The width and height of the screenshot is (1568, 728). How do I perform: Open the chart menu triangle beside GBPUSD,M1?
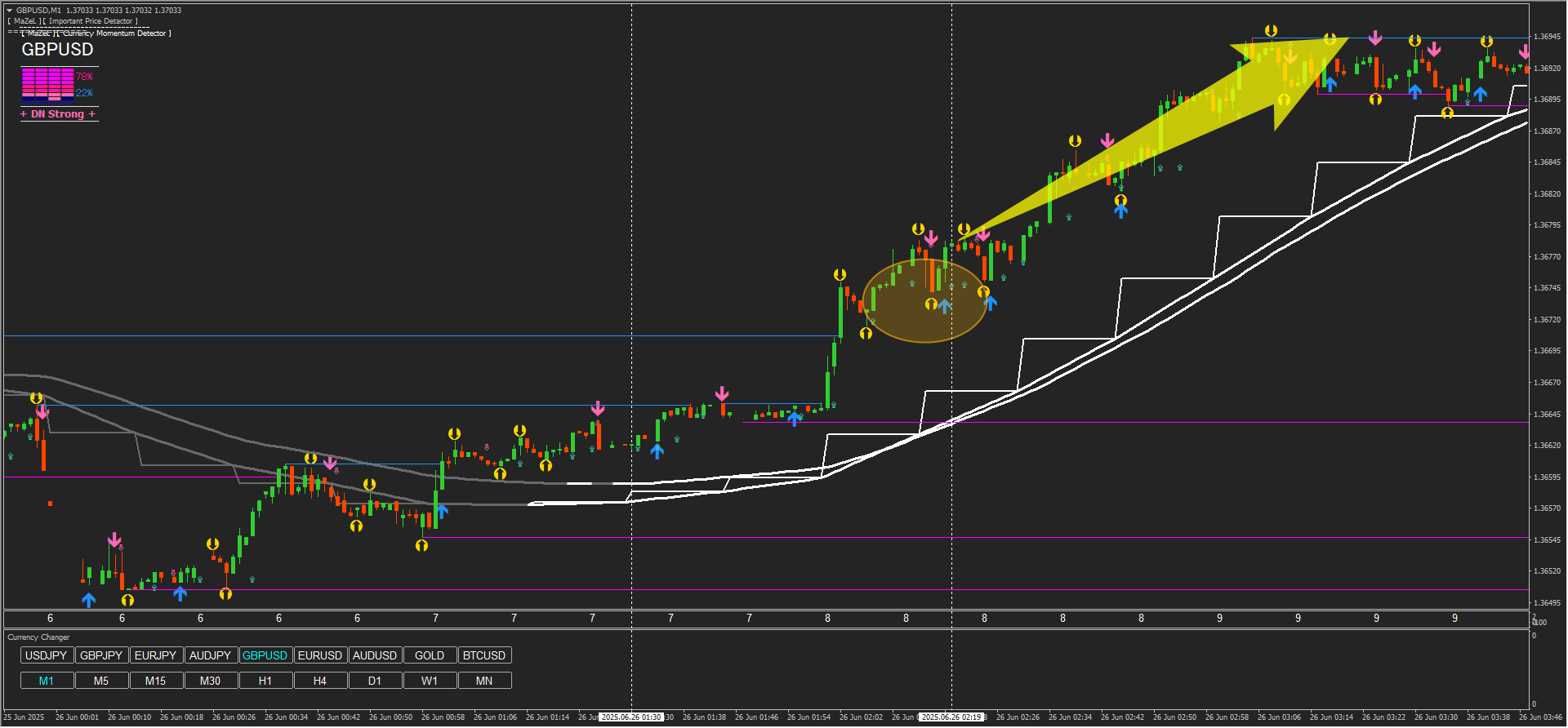point(10,11)
